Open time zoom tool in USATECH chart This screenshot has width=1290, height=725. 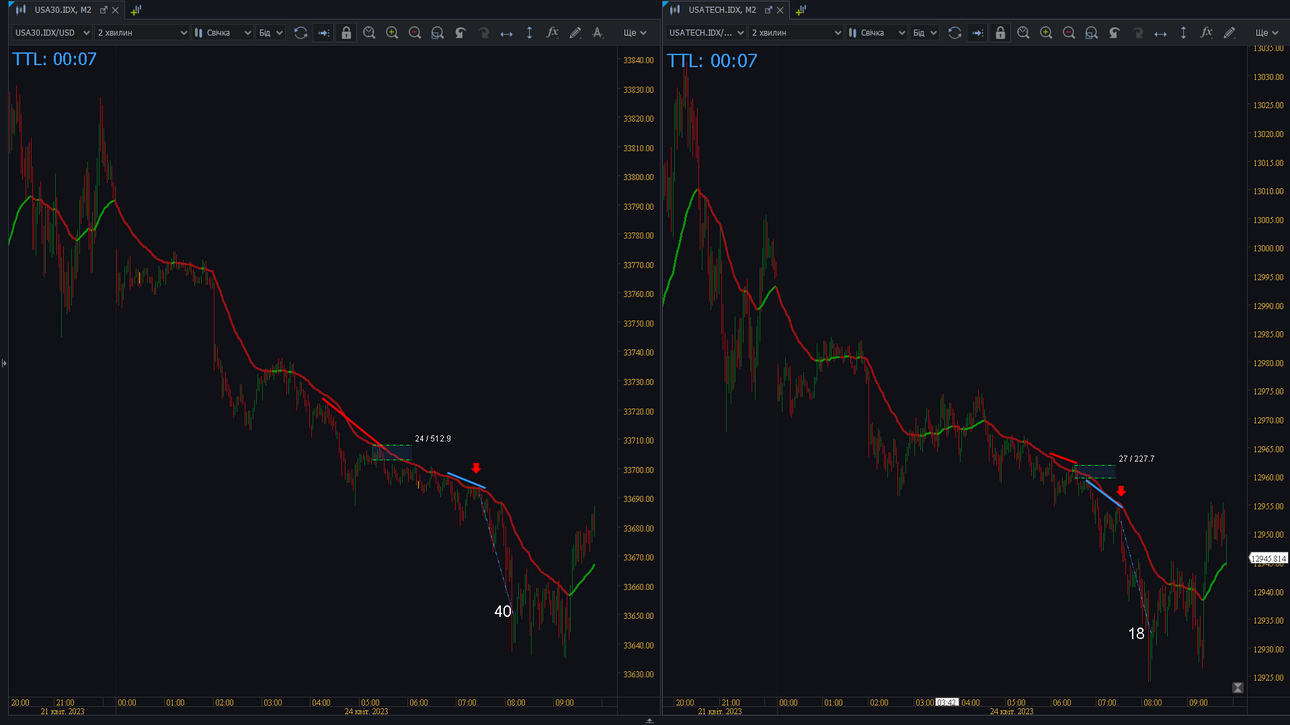point(1023,33)
